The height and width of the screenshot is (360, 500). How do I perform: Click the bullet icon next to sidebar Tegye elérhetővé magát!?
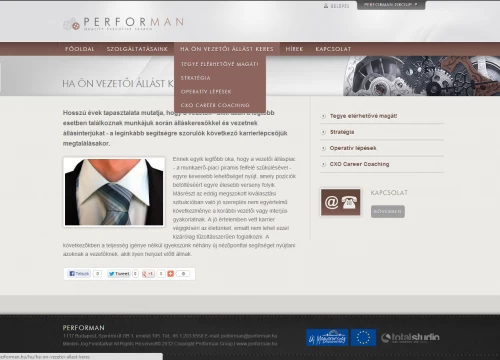point(323,116)
